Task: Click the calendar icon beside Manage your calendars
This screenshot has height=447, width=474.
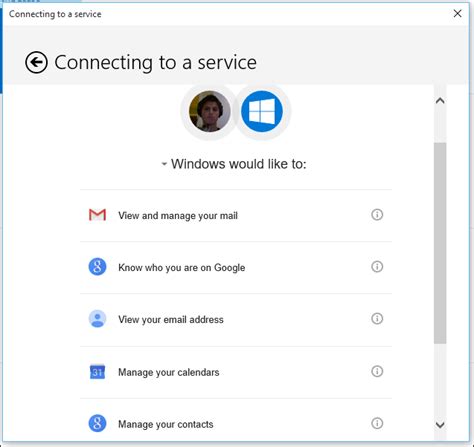Action: pos(97,372)
